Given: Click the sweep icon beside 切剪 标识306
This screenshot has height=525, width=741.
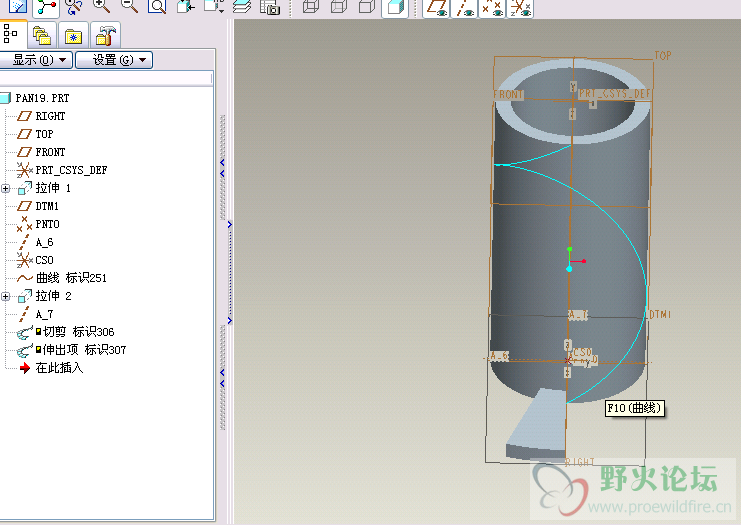Looking at the screenshot, I should coord(25,333).
